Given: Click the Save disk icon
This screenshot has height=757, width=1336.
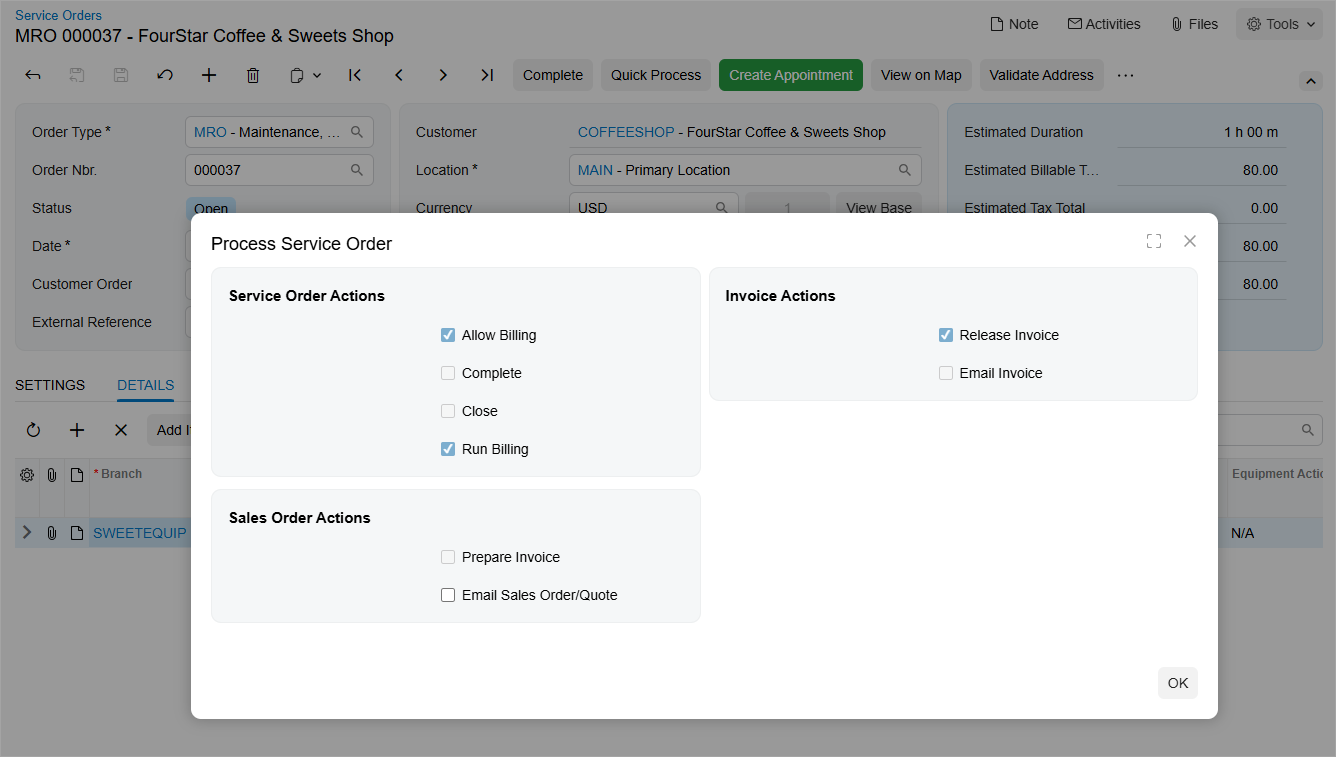Looking at the screenshot, I should pos(121,75).
